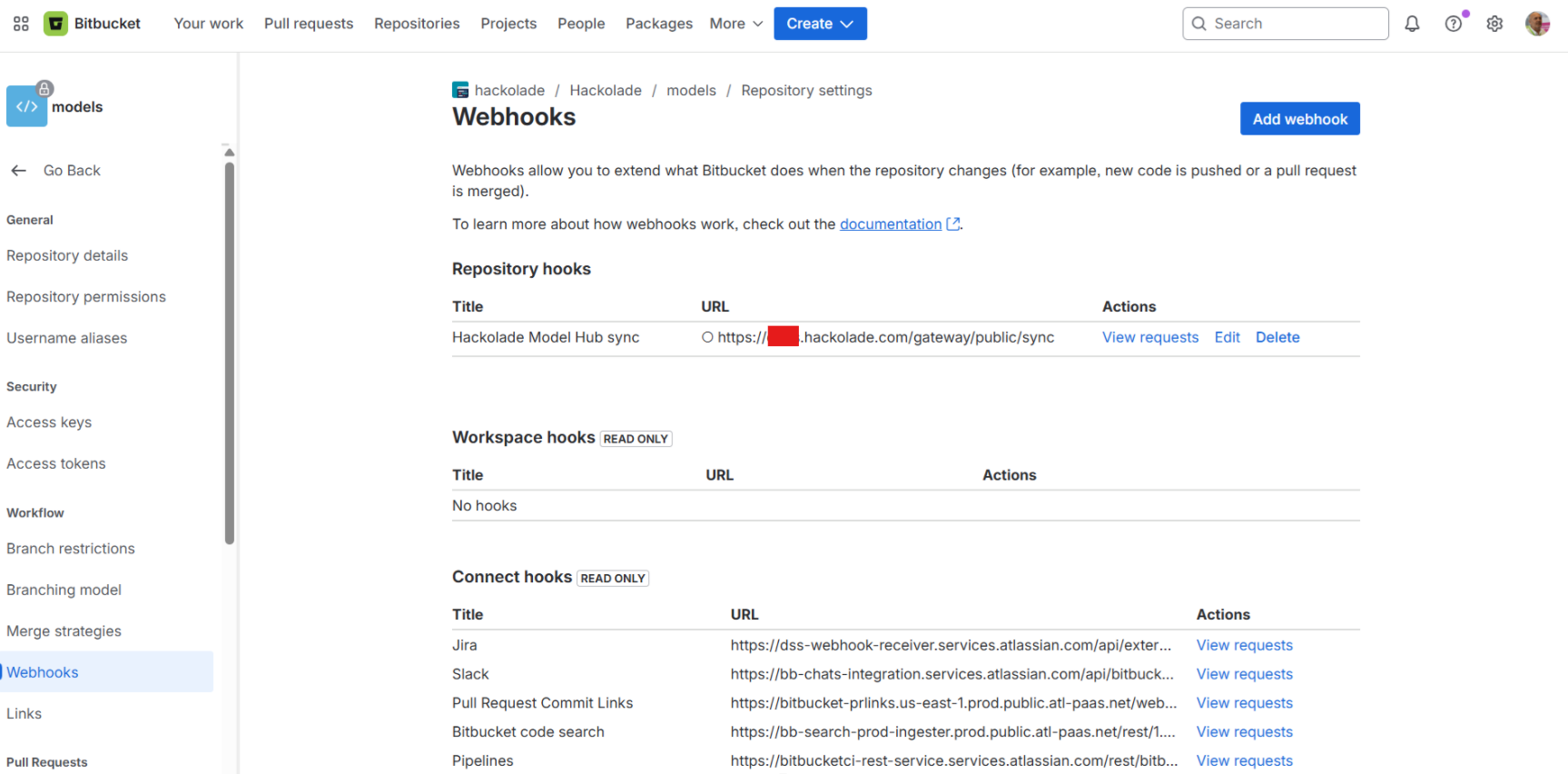Click the READ ONLY badge on Connect hooks

(x=612, y=578)
